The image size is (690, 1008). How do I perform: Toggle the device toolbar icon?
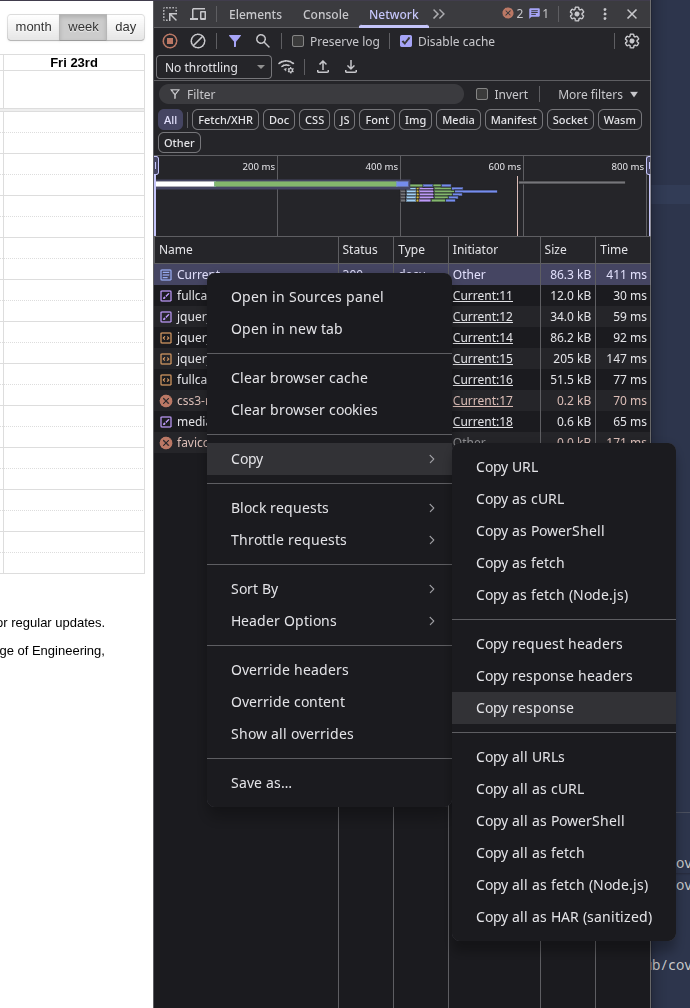coord(198,14)
